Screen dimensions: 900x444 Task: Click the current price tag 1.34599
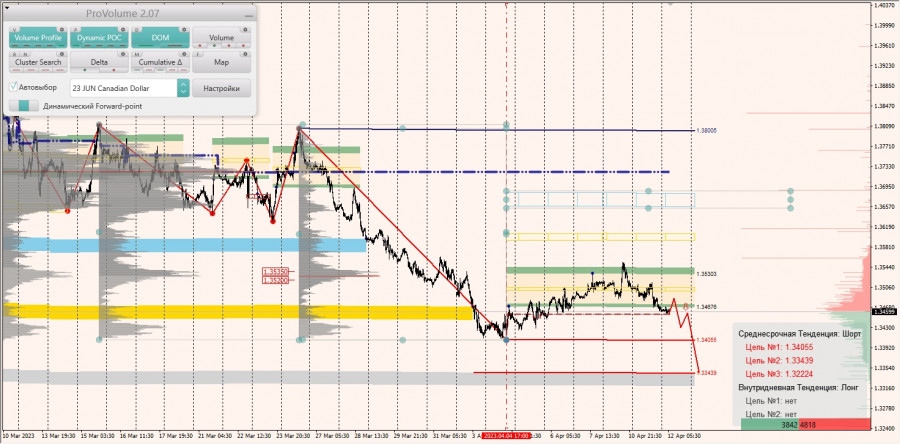pyautogui.click(x=885, y=311)
